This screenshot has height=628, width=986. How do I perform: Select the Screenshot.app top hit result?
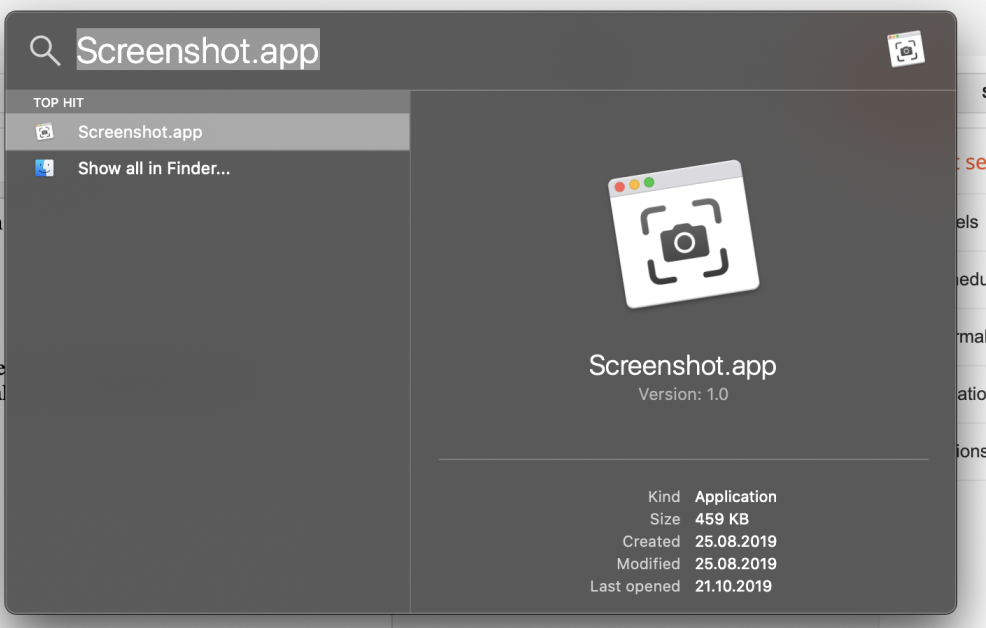(x=208, y=132)
